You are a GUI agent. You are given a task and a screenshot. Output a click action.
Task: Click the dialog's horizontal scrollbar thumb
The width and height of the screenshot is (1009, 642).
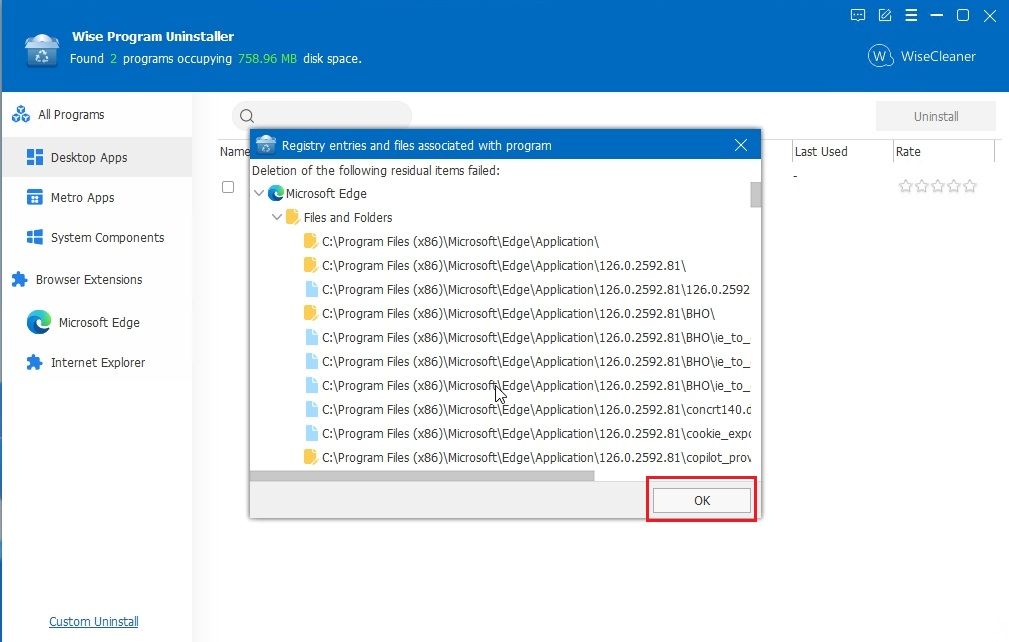(422, 476)
